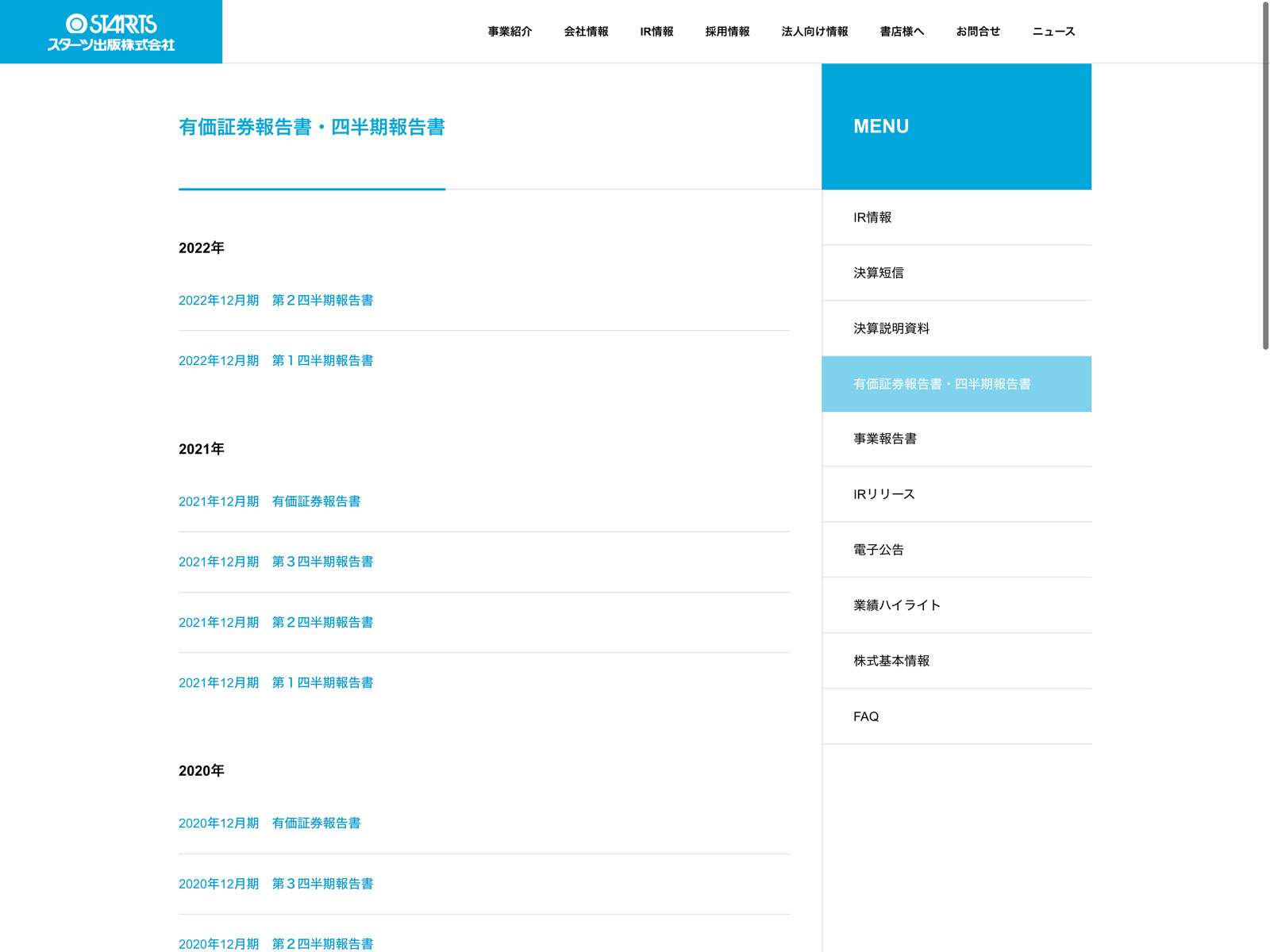This screenshot has width=1270, height=952.
Task: Open 2022年12月期 第1四半期報告書 link
Action: coord(275,361)
